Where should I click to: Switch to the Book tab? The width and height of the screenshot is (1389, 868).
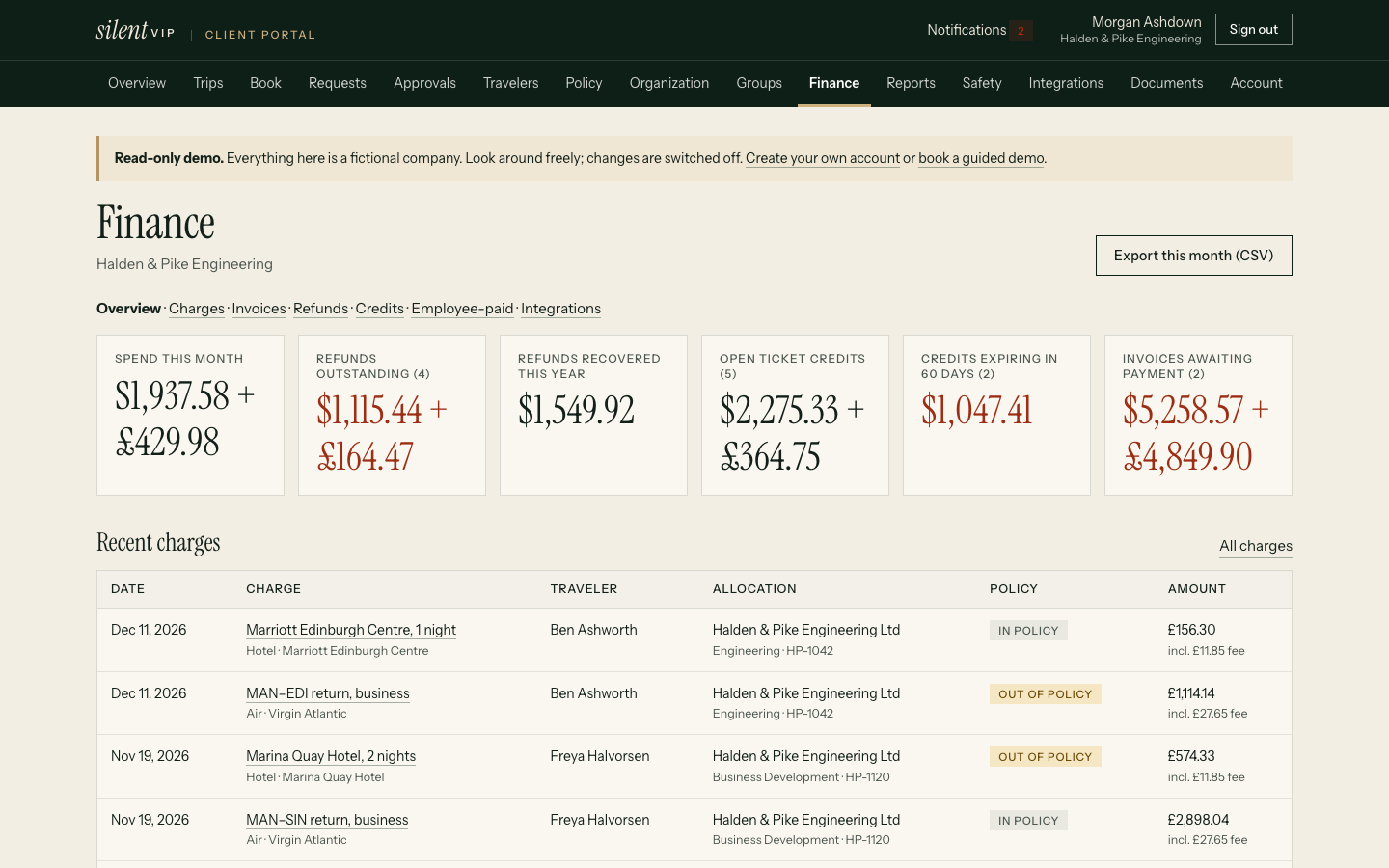pos(265,83)
